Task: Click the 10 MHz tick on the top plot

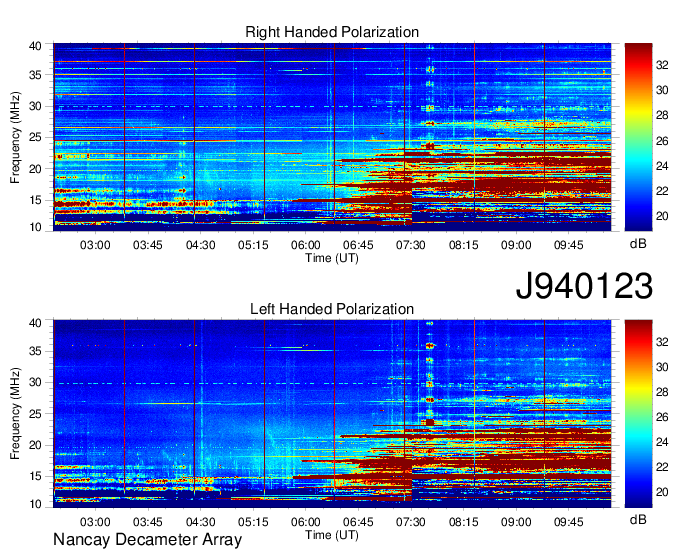Action: (x=36, y=227)
